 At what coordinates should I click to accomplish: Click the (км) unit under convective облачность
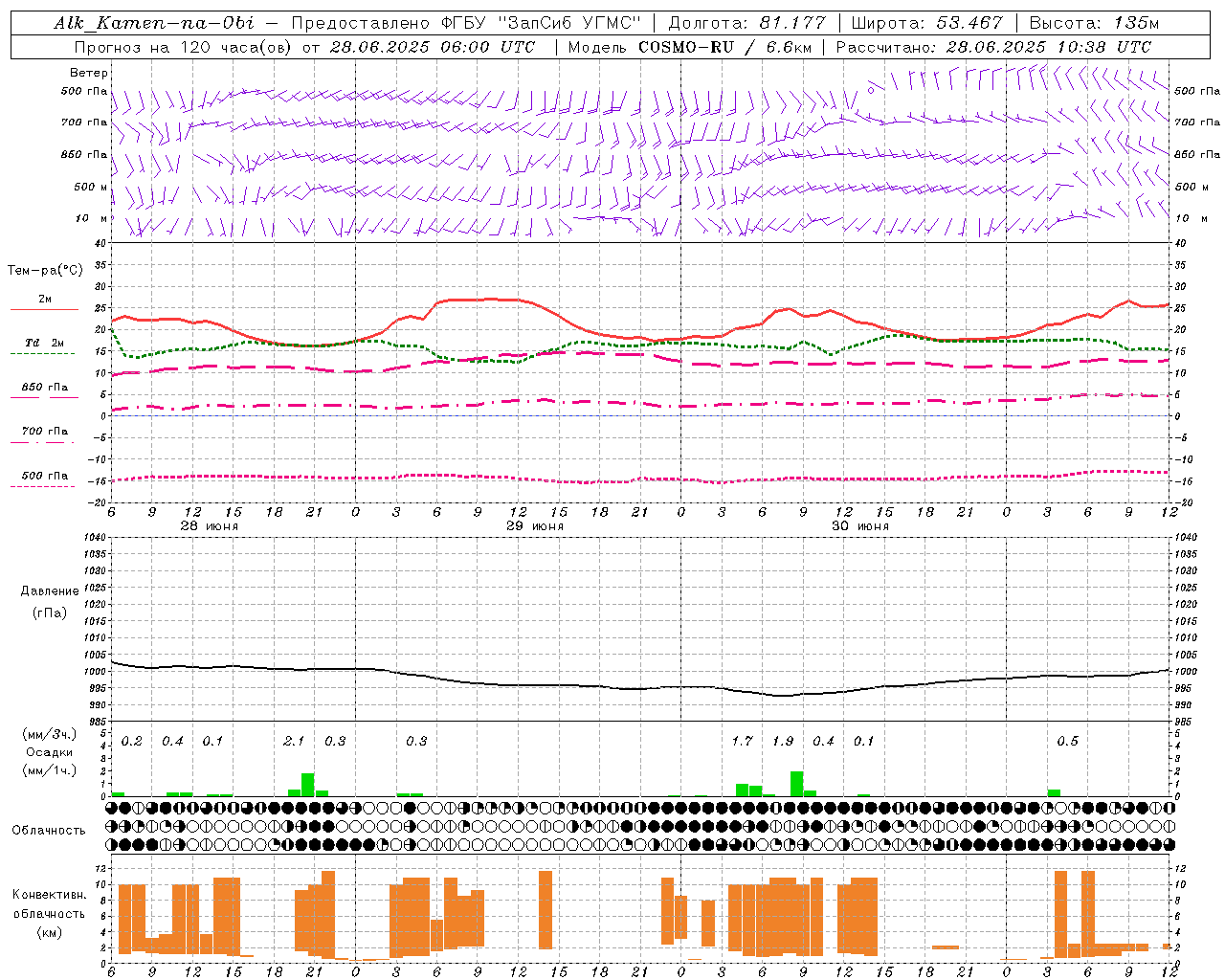(49, 932)
